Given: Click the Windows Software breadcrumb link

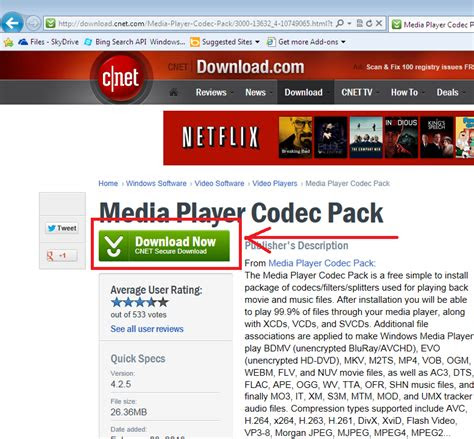Looking at the screenshot, I should 156,183.
